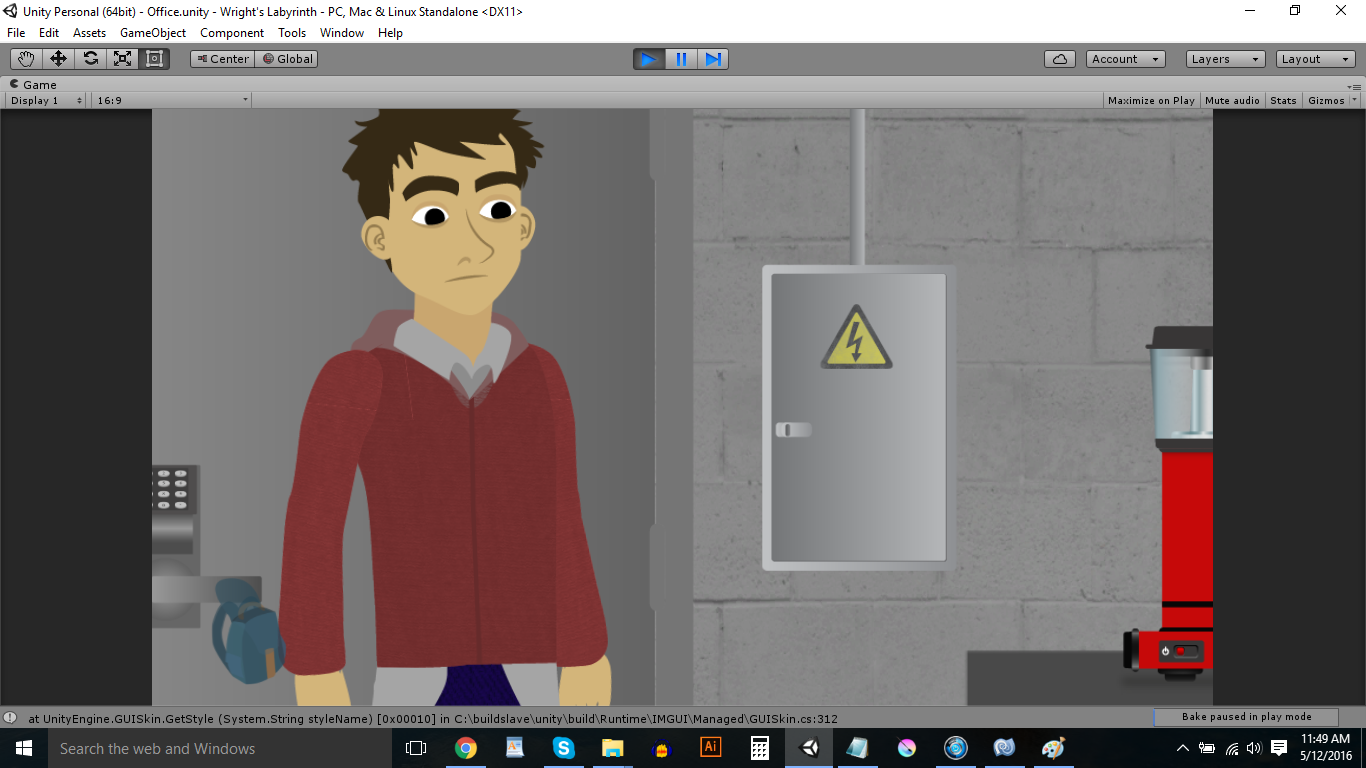
Task: Open the Display 1 dropdown
Action: click(x=46, y=100)
